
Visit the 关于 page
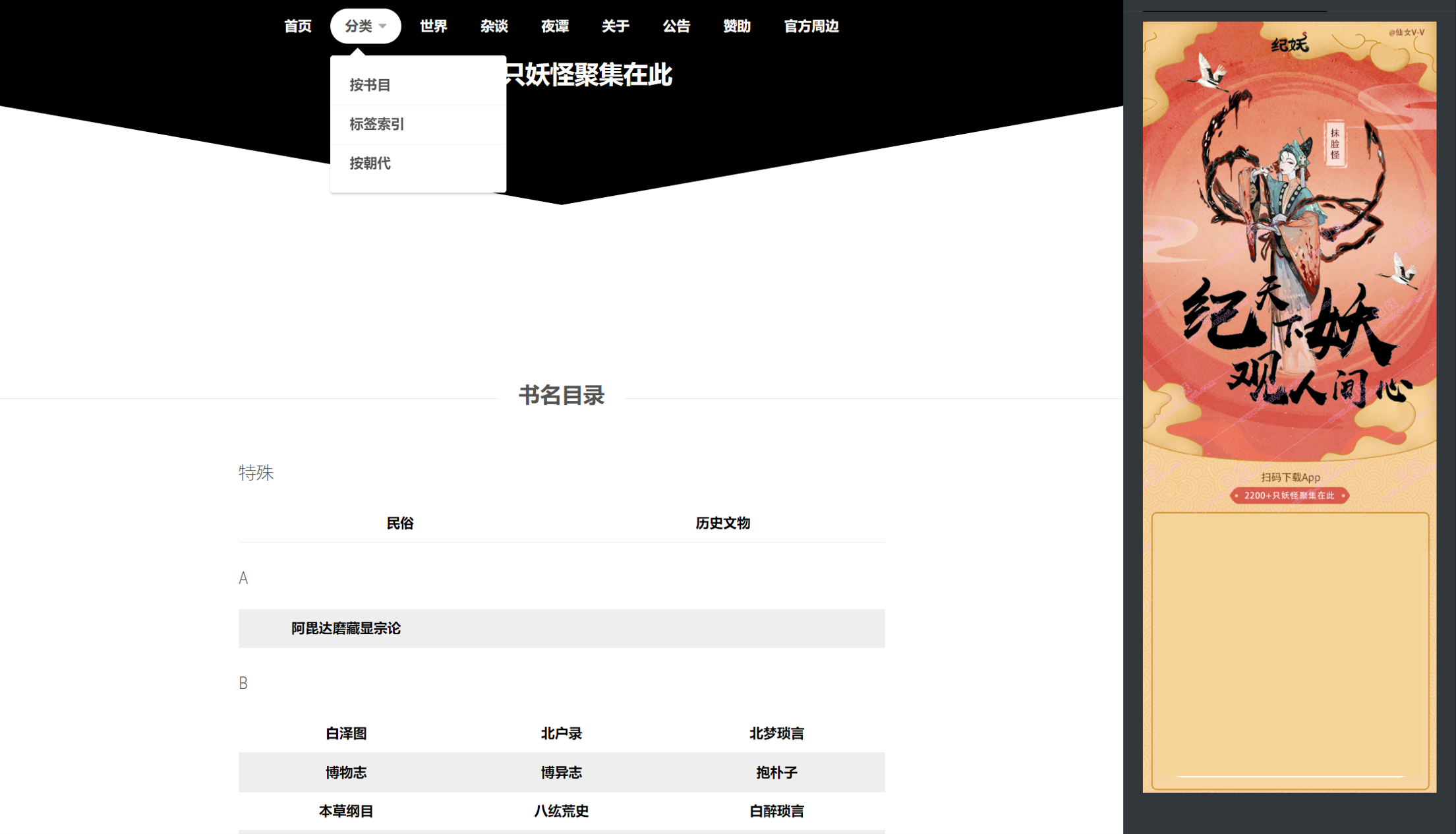[x=615, y=26]
